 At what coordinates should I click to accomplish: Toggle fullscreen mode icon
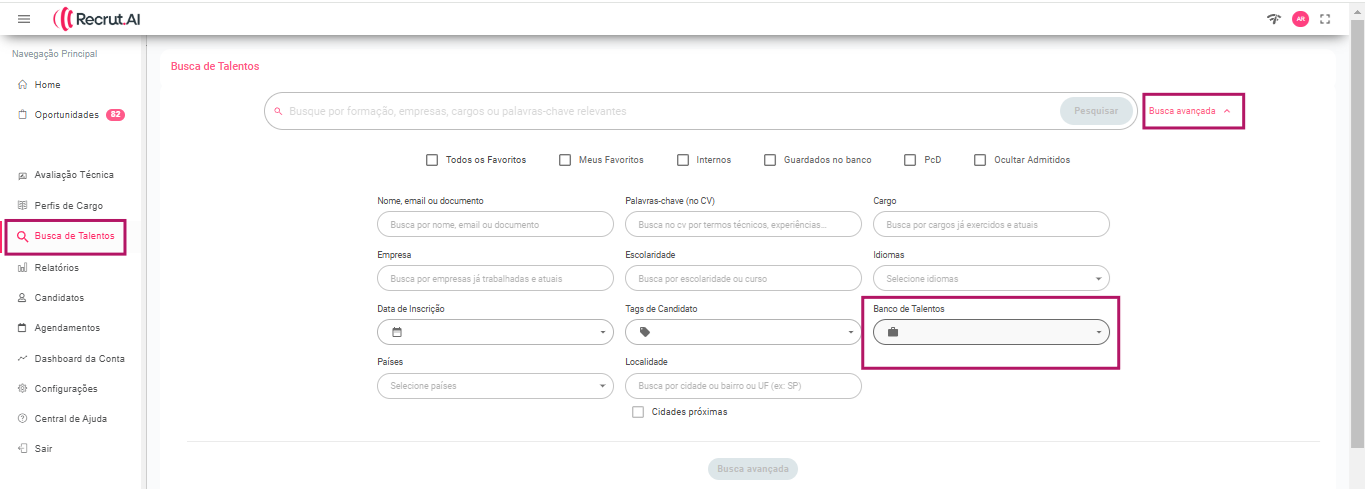pos(1325,19)
